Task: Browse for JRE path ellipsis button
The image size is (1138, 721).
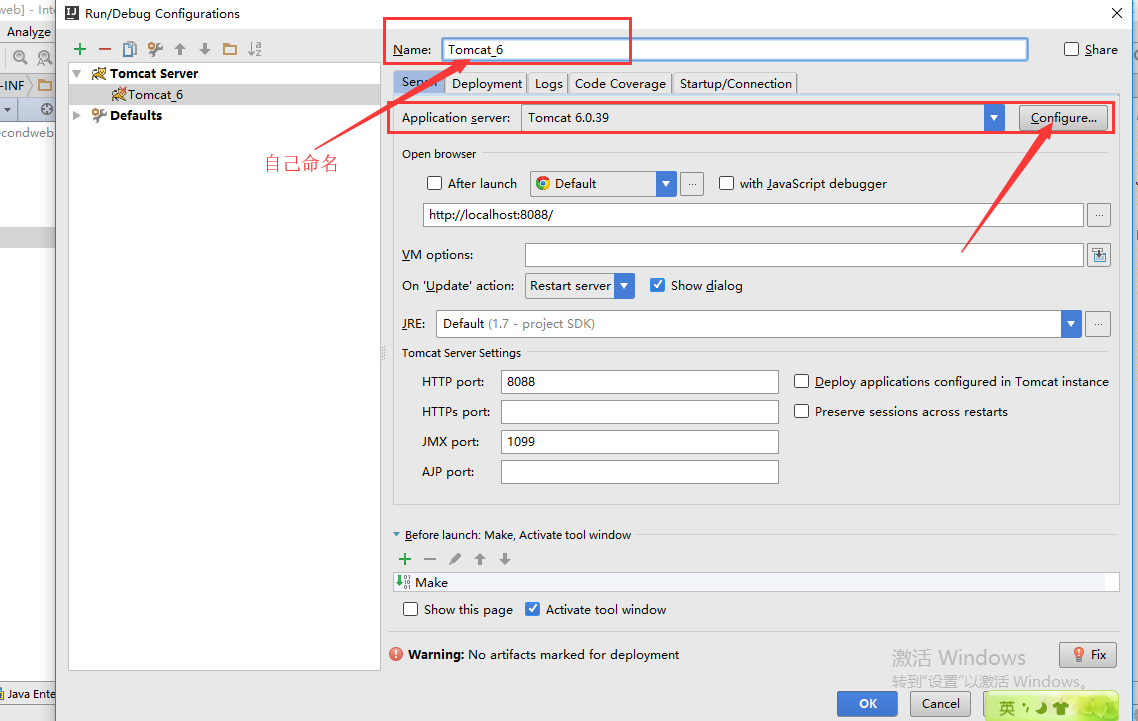Action: [x=1098, y=324]
